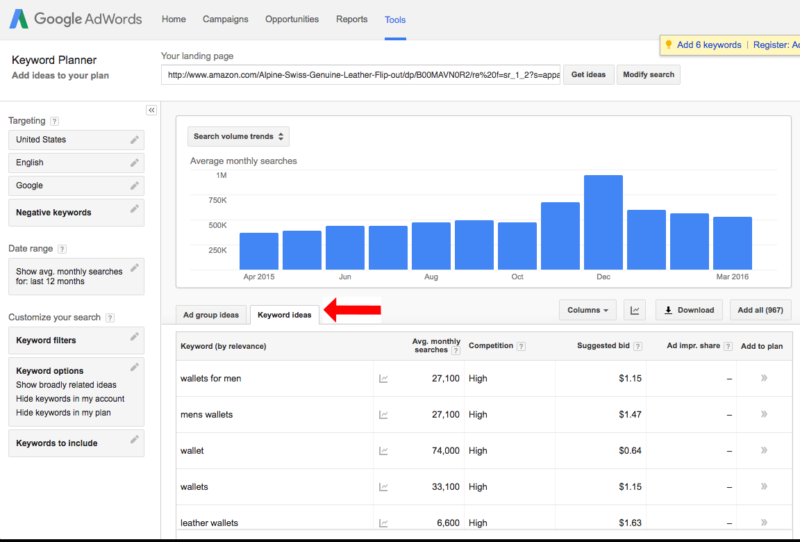The image size is (800, 542).
Task: Click the $1.47 suggested bid
Action: (x=630, y=415)
